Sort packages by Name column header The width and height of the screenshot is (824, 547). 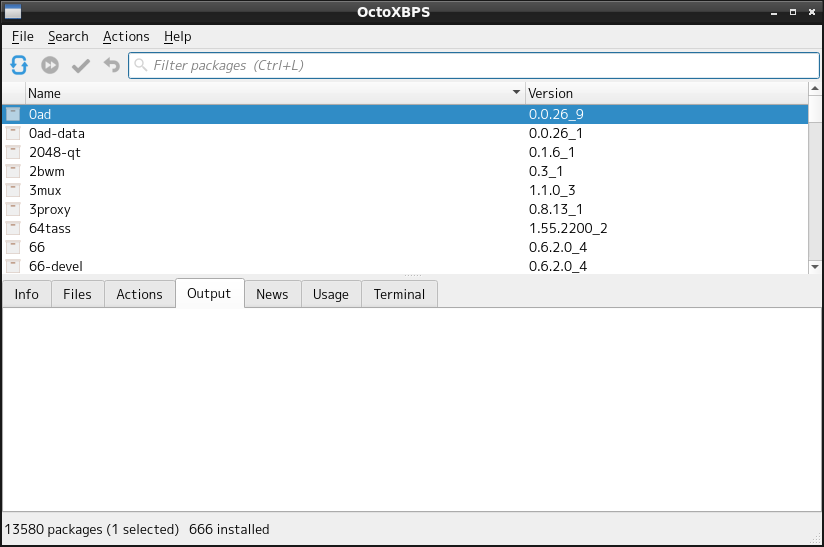pos(275,93)
